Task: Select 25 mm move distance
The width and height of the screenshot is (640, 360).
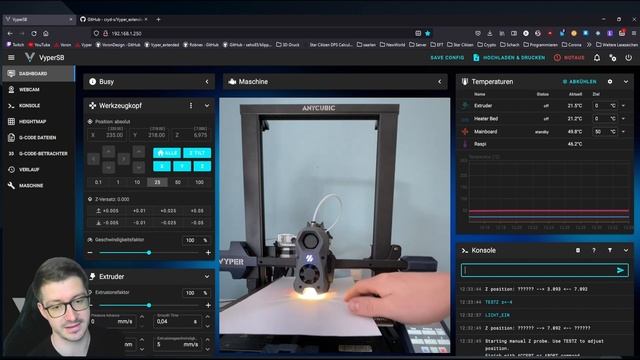Action: coord(157,182)
